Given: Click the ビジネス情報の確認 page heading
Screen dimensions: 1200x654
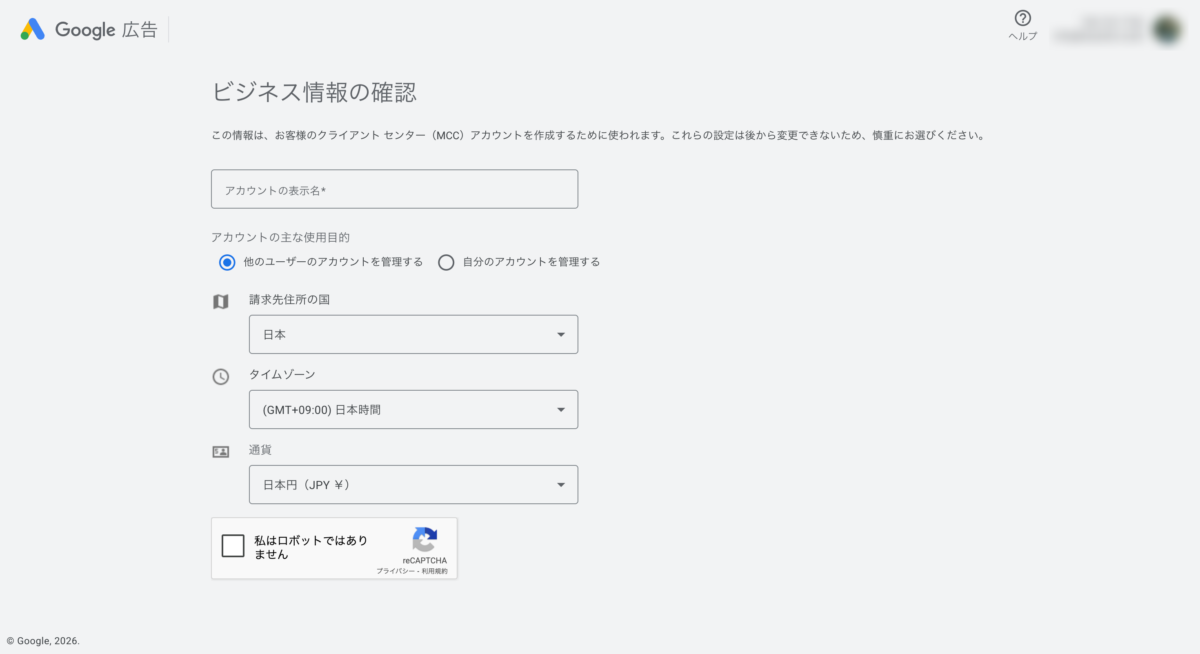Looking at the screenshot, I should [314, 93].
